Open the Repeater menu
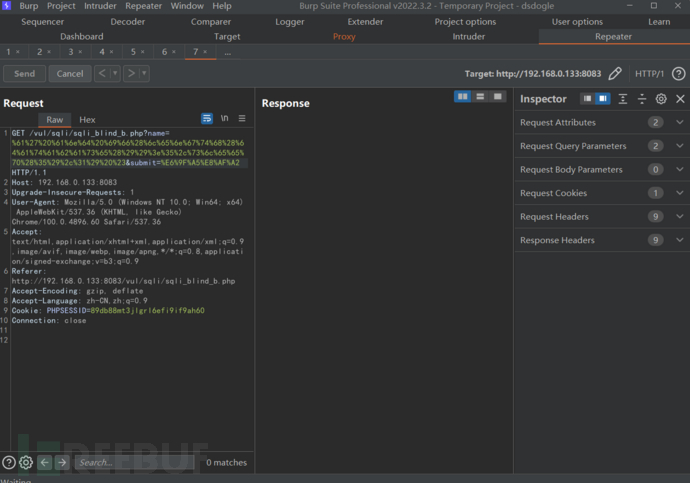 (143, 6)
